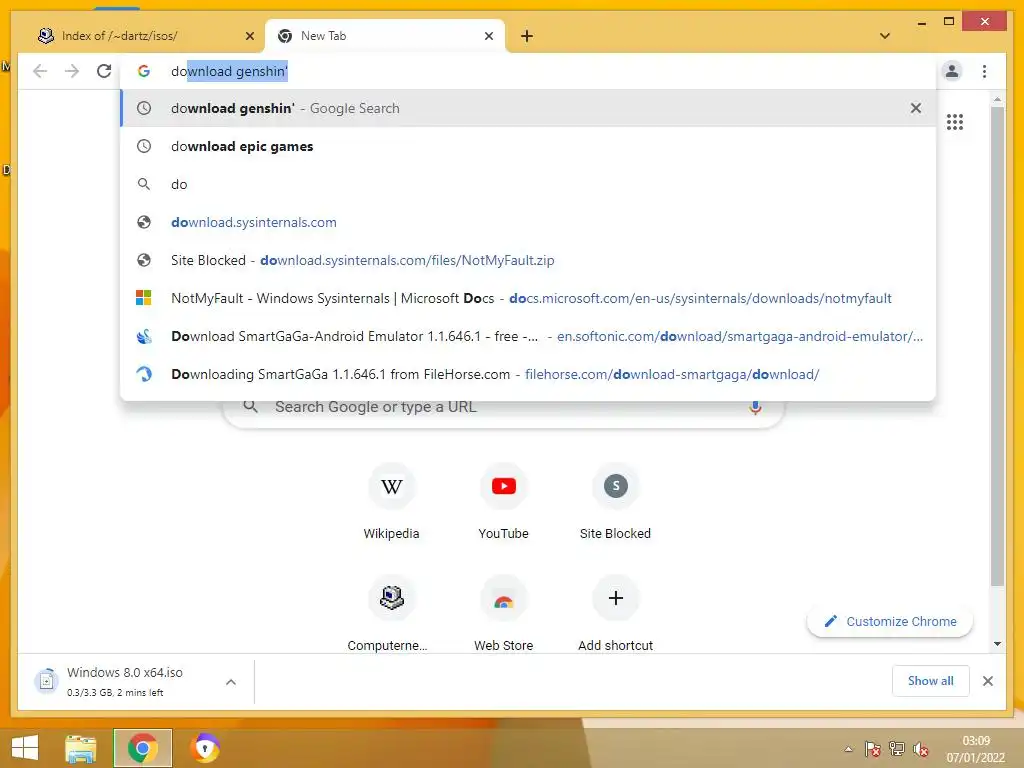This screenshot has height=768, width=1024.
Task: Click the page vertical scrollbar thumb
Action: 997,346
